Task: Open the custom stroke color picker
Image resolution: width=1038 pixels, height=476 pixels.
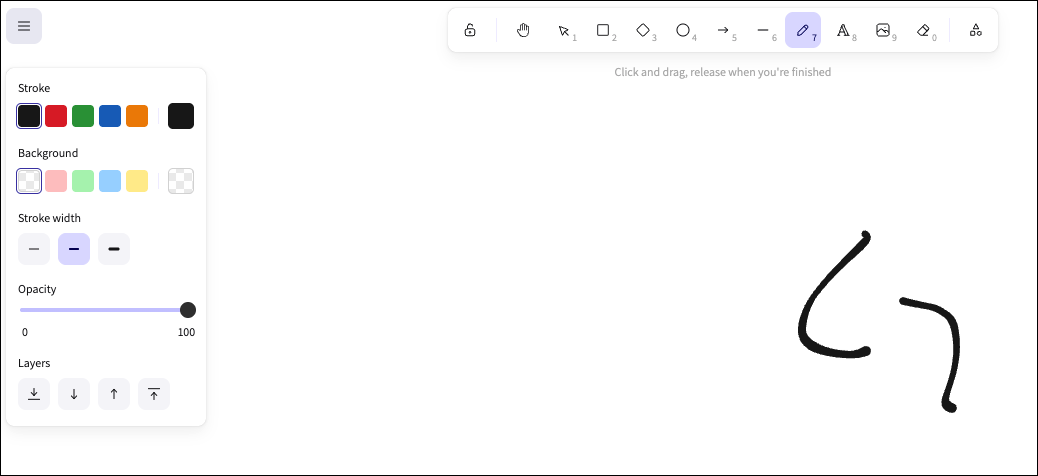Action: (x=181, y=116)
